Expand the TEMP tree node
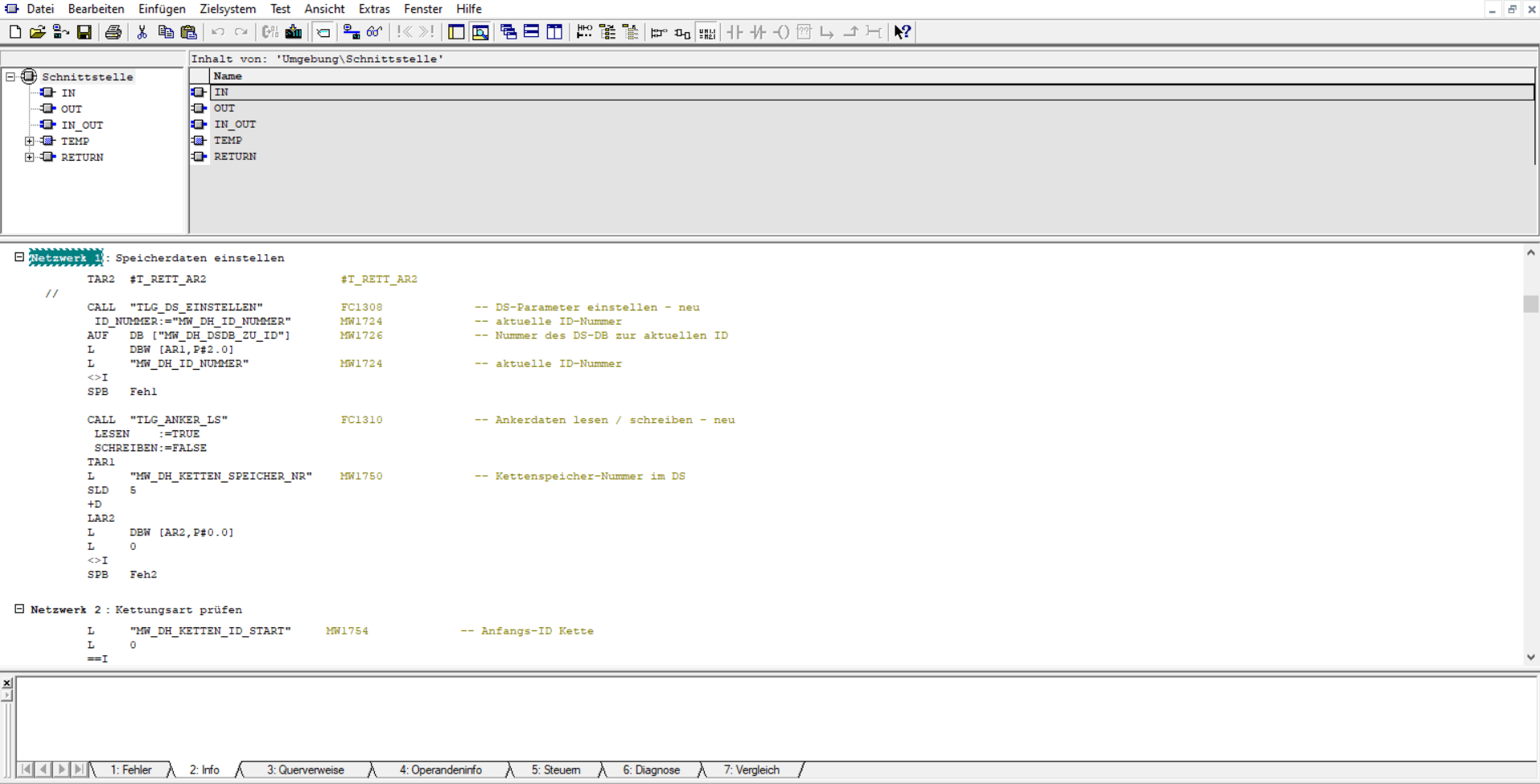The width and height of the screenshot is (1540, 784). (30, 141)
